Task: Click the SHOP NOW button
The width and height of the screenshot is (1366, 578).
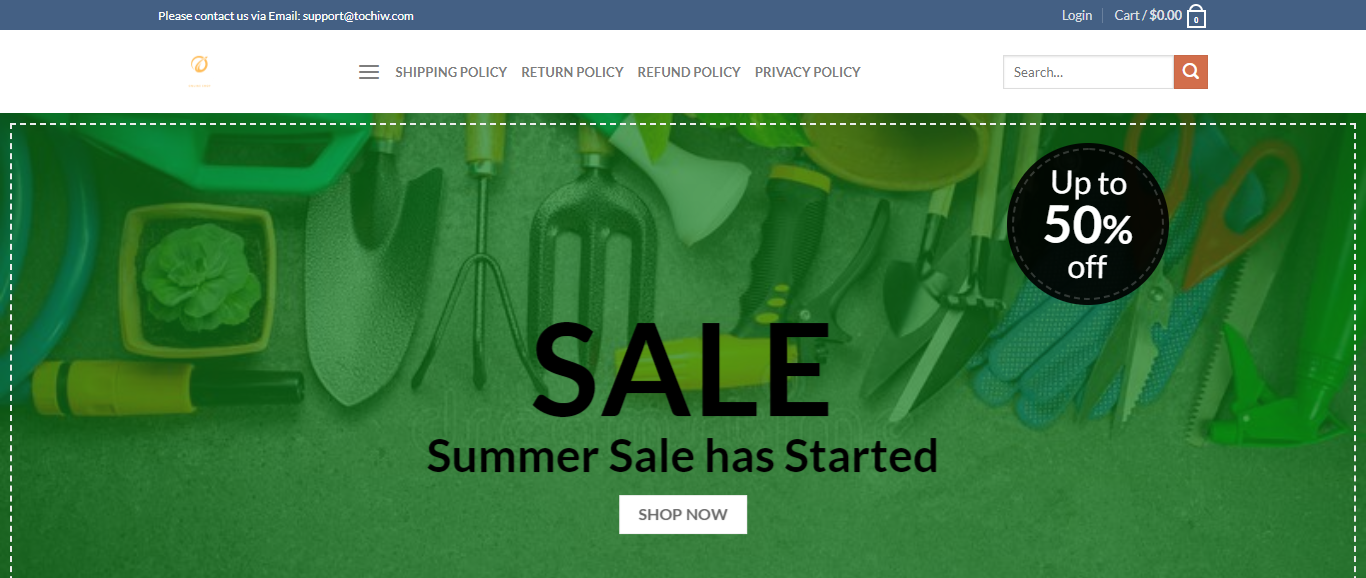Action: tap(683, 514)
